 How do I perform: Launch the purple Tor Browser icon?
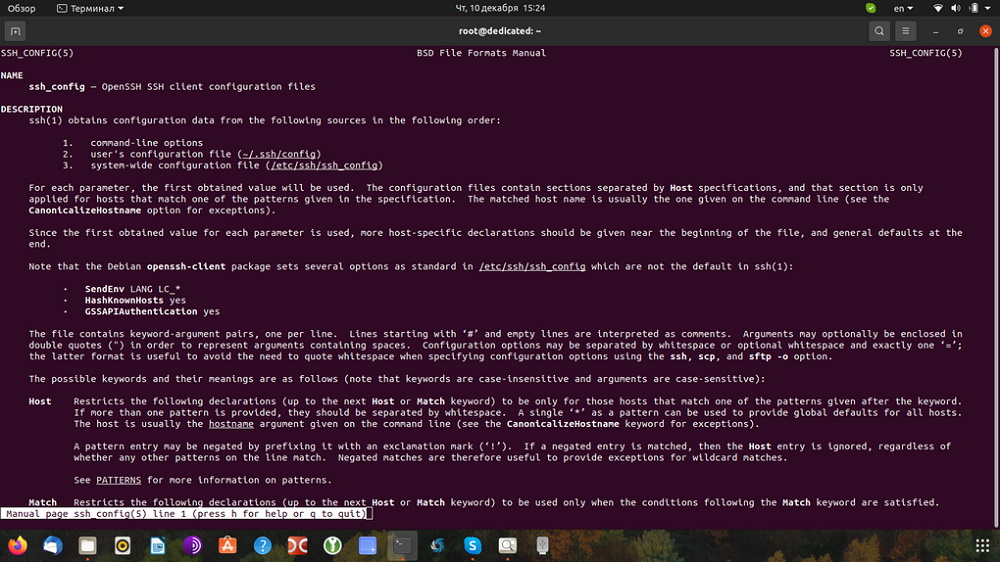coord(193,545)
